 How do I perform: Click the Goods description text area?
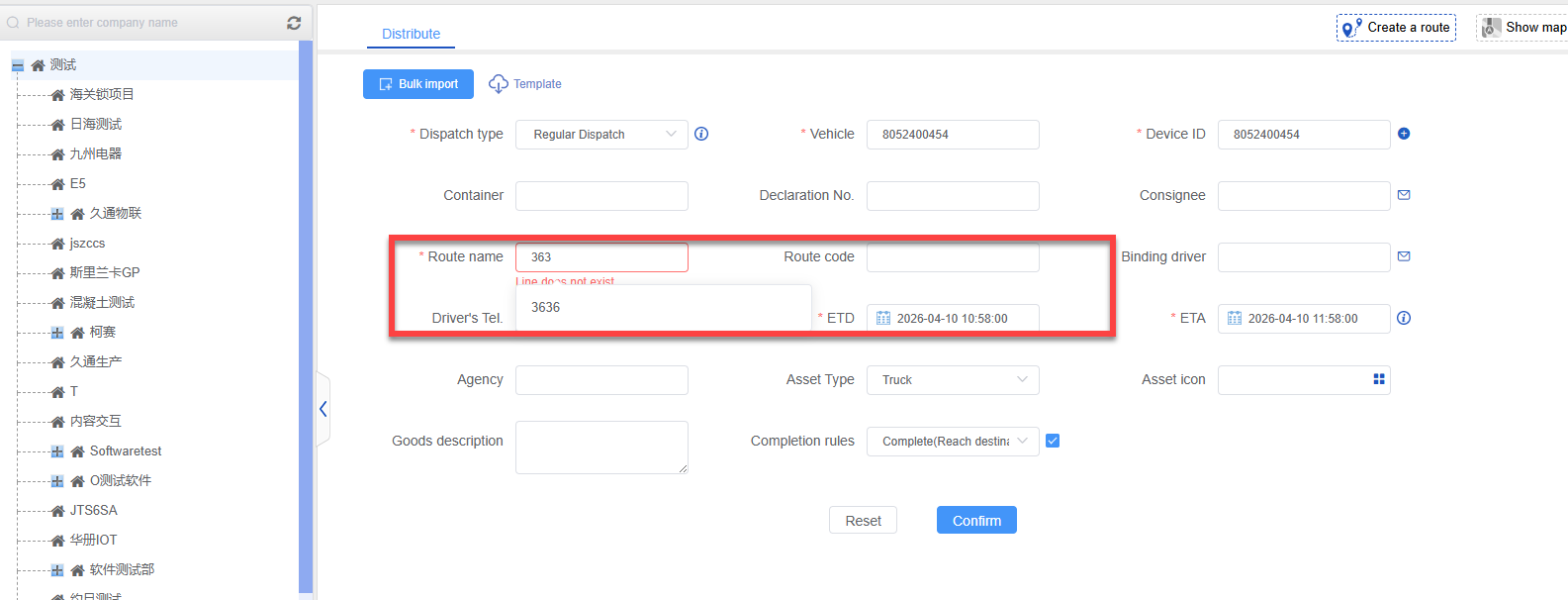click(601, 447)
